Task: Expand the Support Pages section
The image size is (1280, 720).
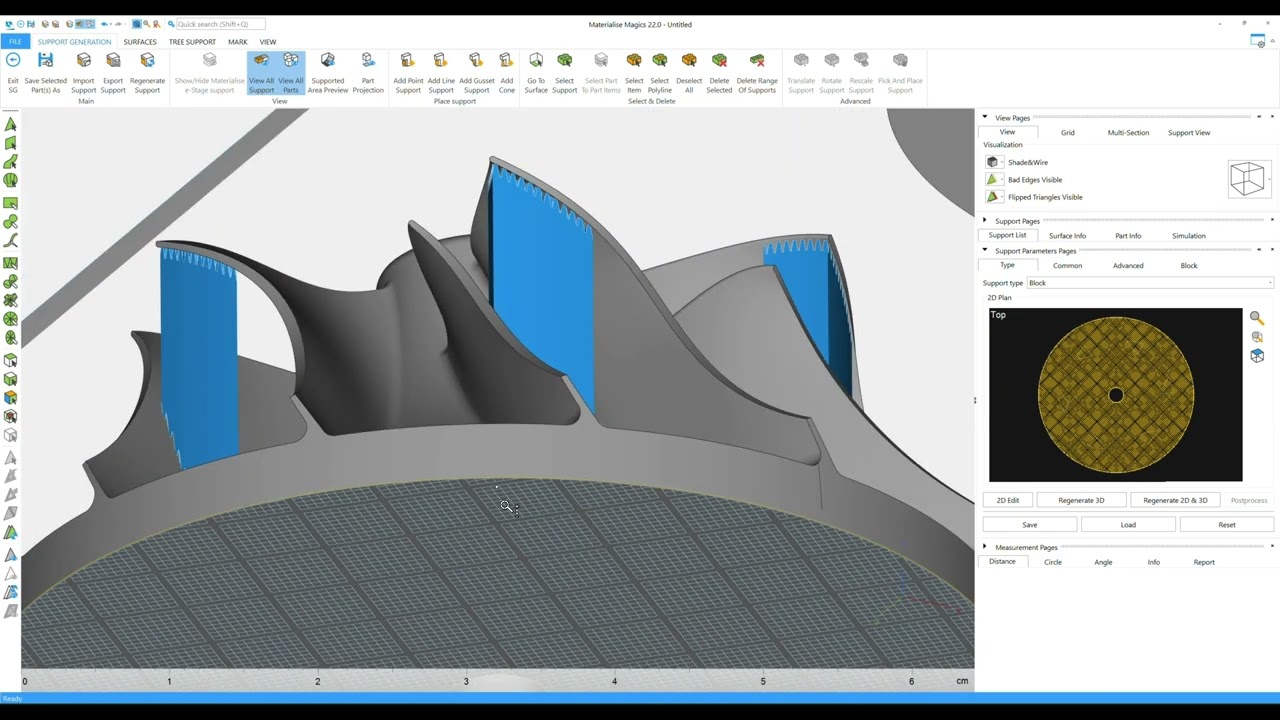Action: (x=985, y=221)
